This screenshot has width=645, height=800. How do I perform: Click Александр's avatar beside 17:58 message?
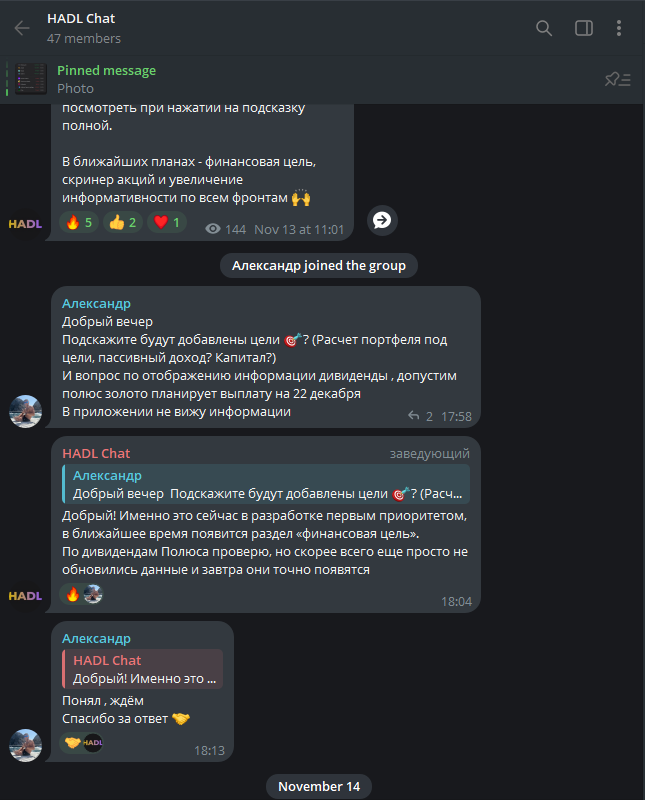click(26, 411)
